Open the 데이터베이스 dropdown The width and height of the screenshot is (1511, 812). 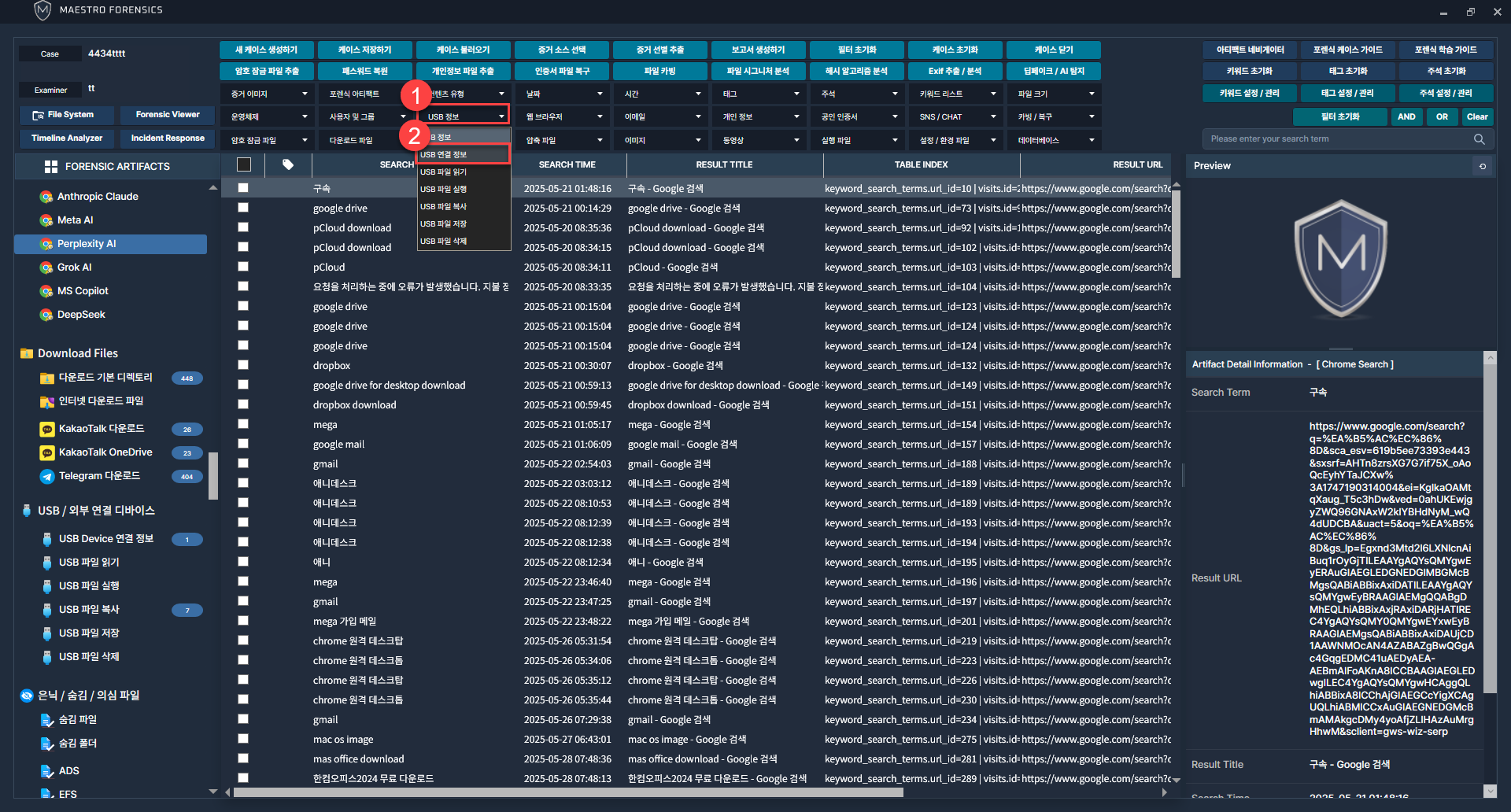click(1054, 140)
